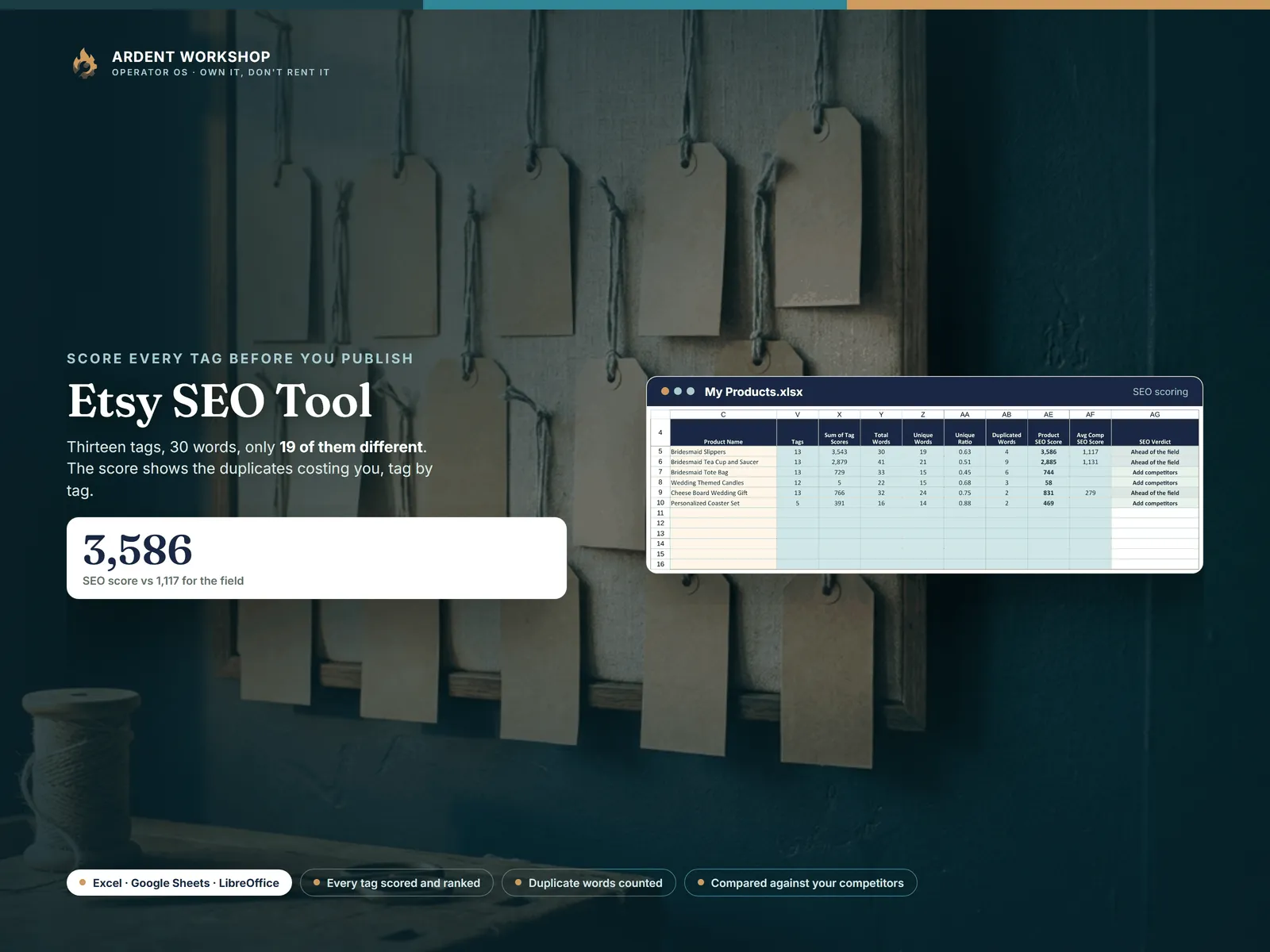Select column C header

point(723,415)
